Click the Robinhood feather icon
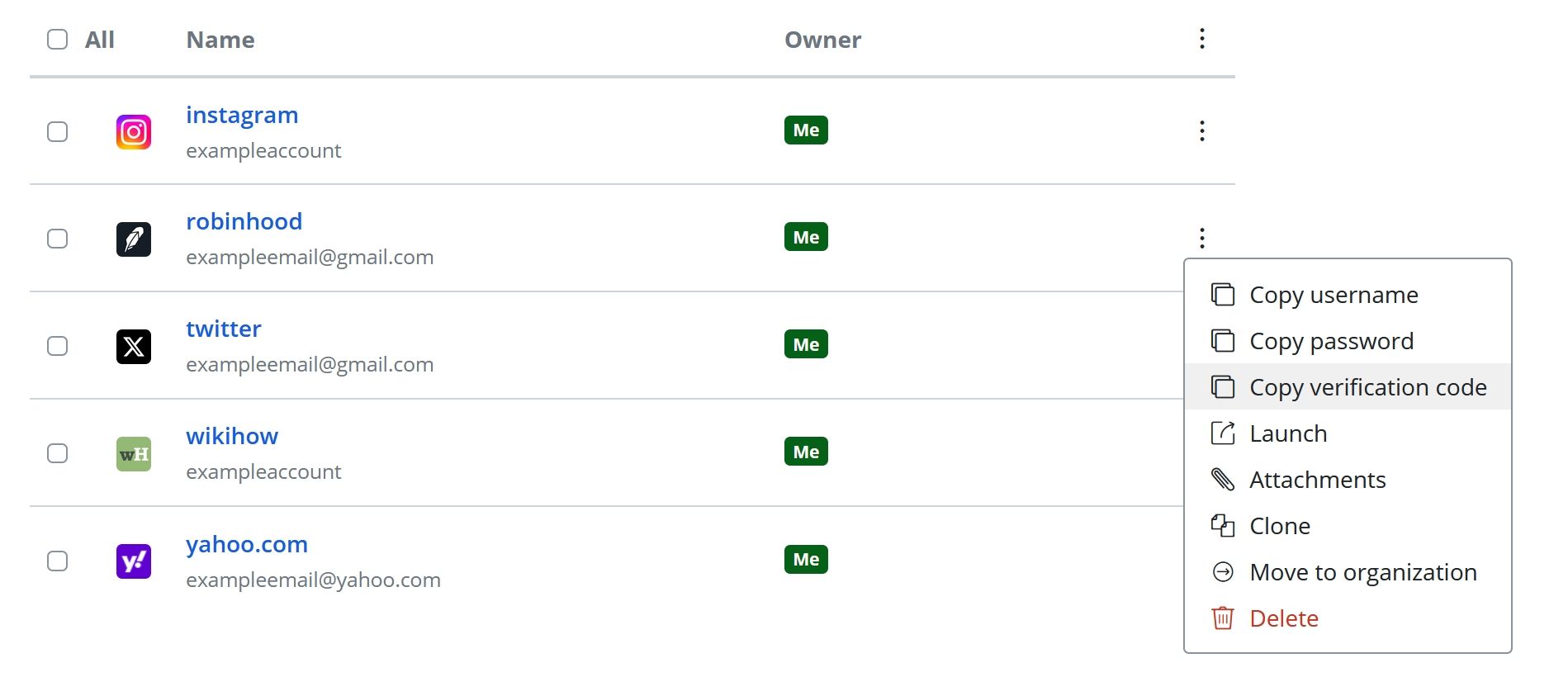The height and width of the screenshot is (677, 1568). 133,239
